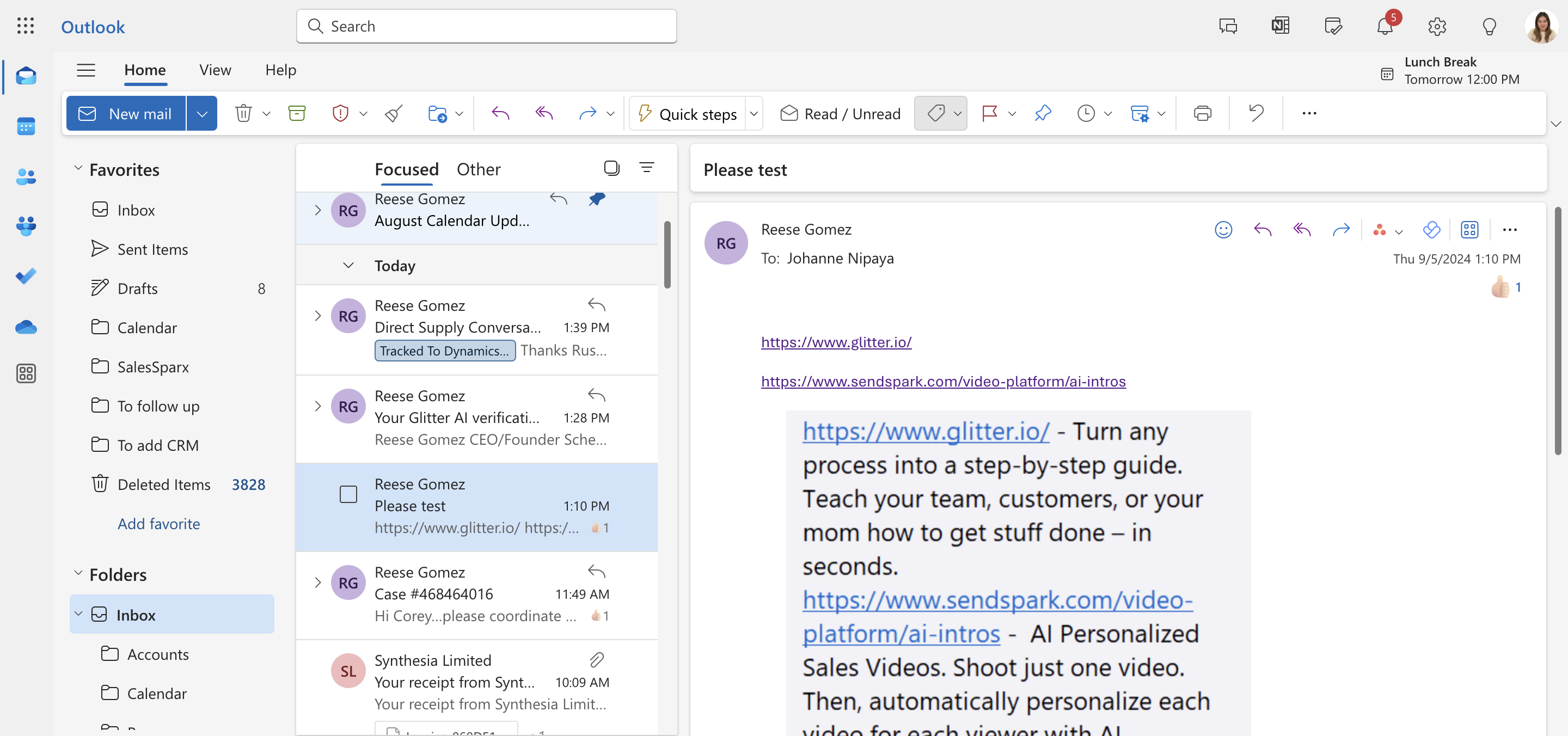
Task: Click the ribbon Forward arrow
Action: (x=587, y=113)
